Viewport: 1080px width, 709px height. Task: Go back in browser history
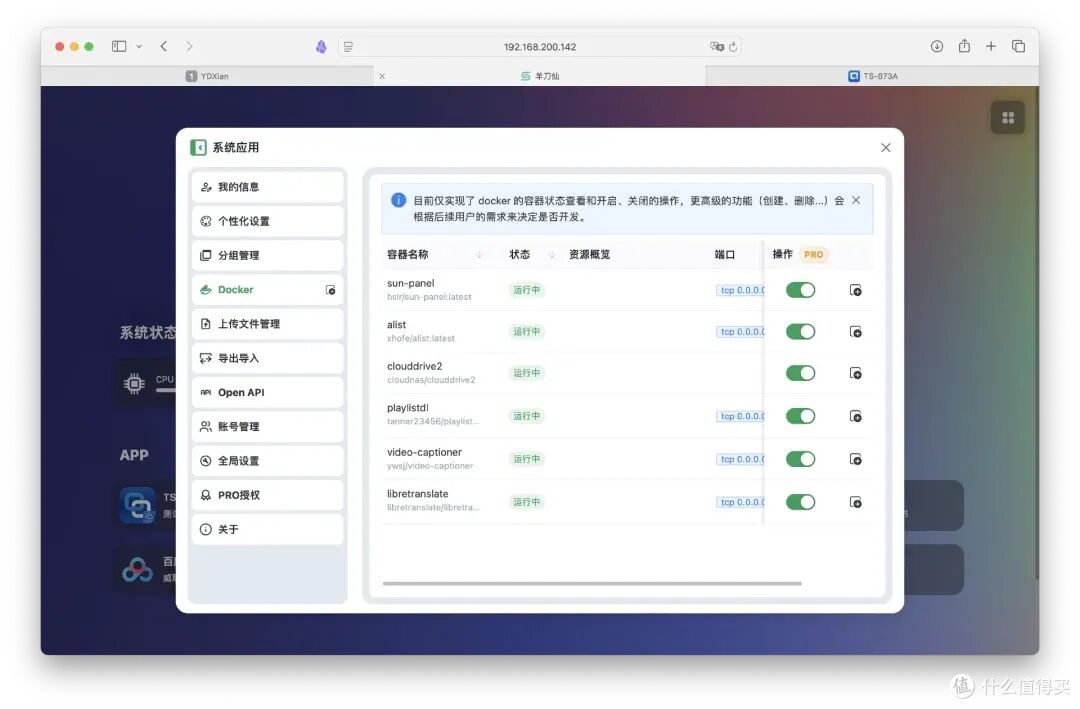164,46
